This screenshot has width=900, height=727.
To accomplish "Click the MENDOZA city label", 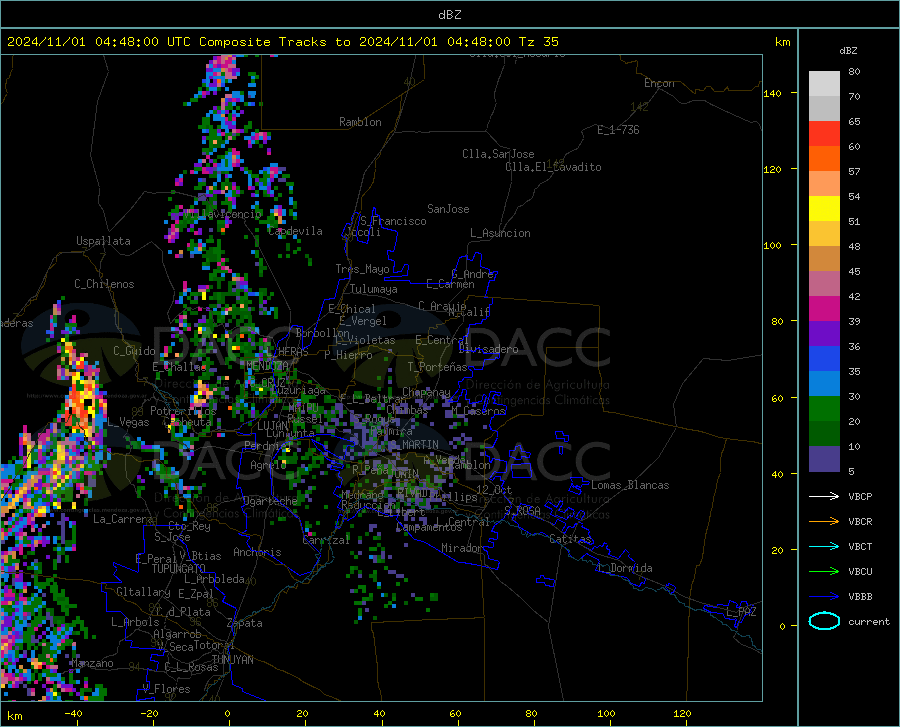I will coord(267,366).
